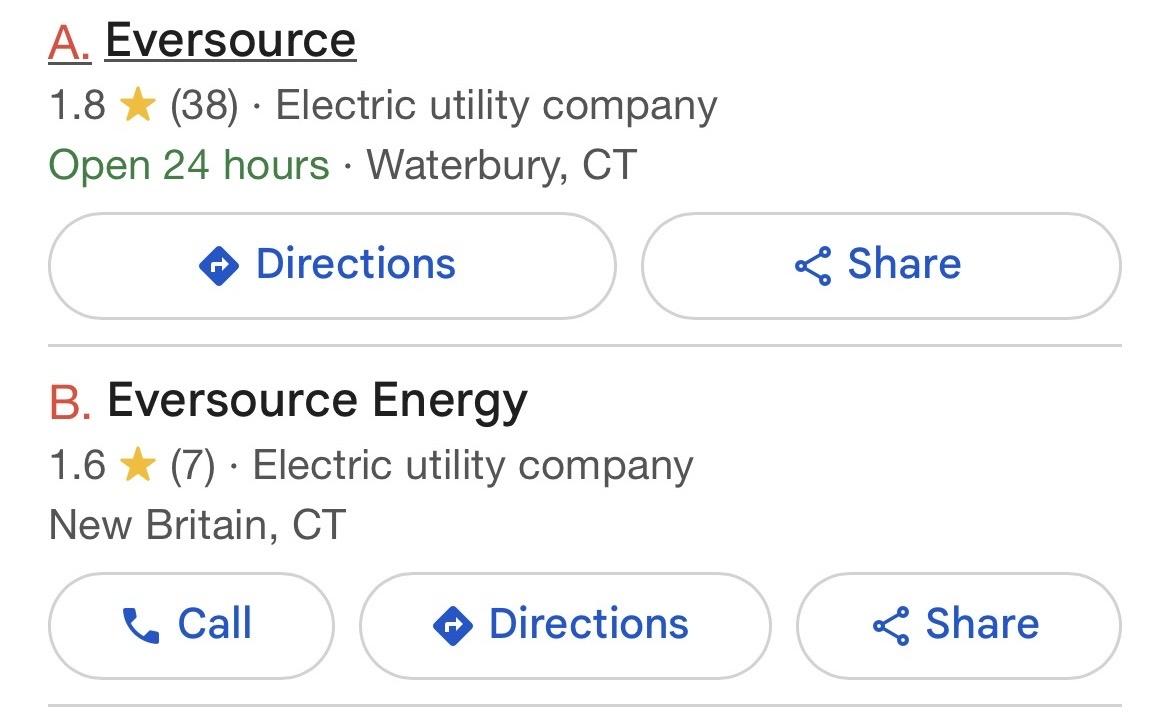Click the New Britain, CT location text
Screen dimensions: 1170x716
click(198, 525)
